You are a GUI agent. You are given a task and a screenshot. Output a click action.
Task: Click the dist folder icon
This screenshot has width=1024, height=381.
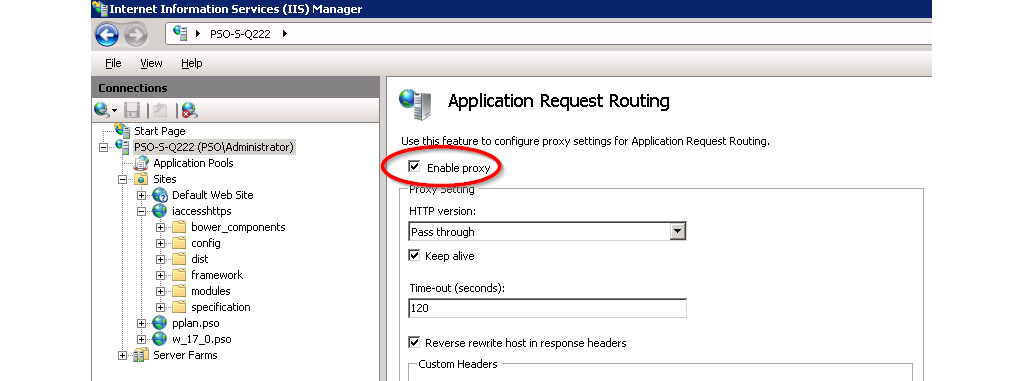[179, 259]
